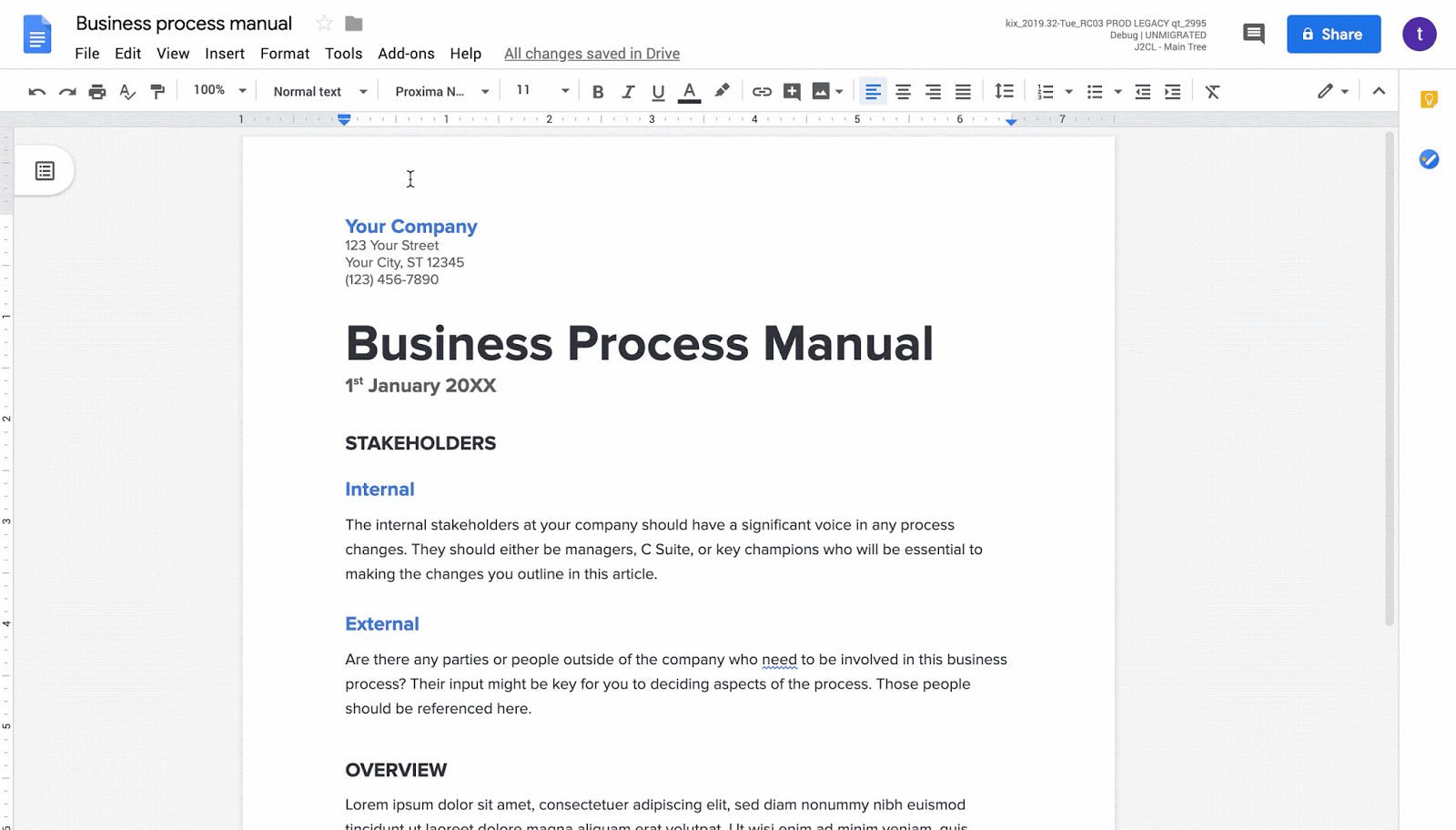This screenshot has width=1456, height=830.
Task: Star the Business process manual document
Action: click(324, 24)
